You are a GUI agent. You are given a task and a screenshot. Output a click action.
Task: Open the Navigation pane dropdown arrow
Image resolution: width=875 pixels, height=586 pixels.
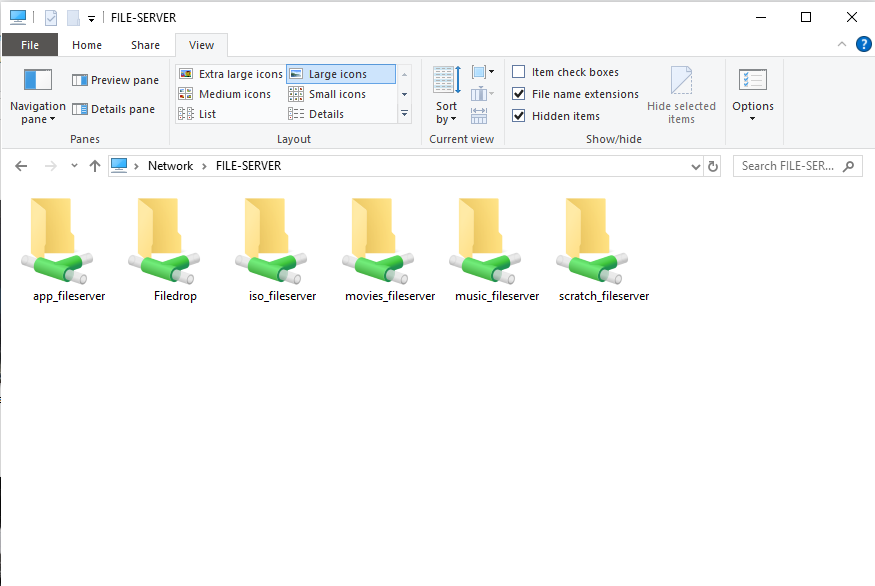(x=52, y=119)
